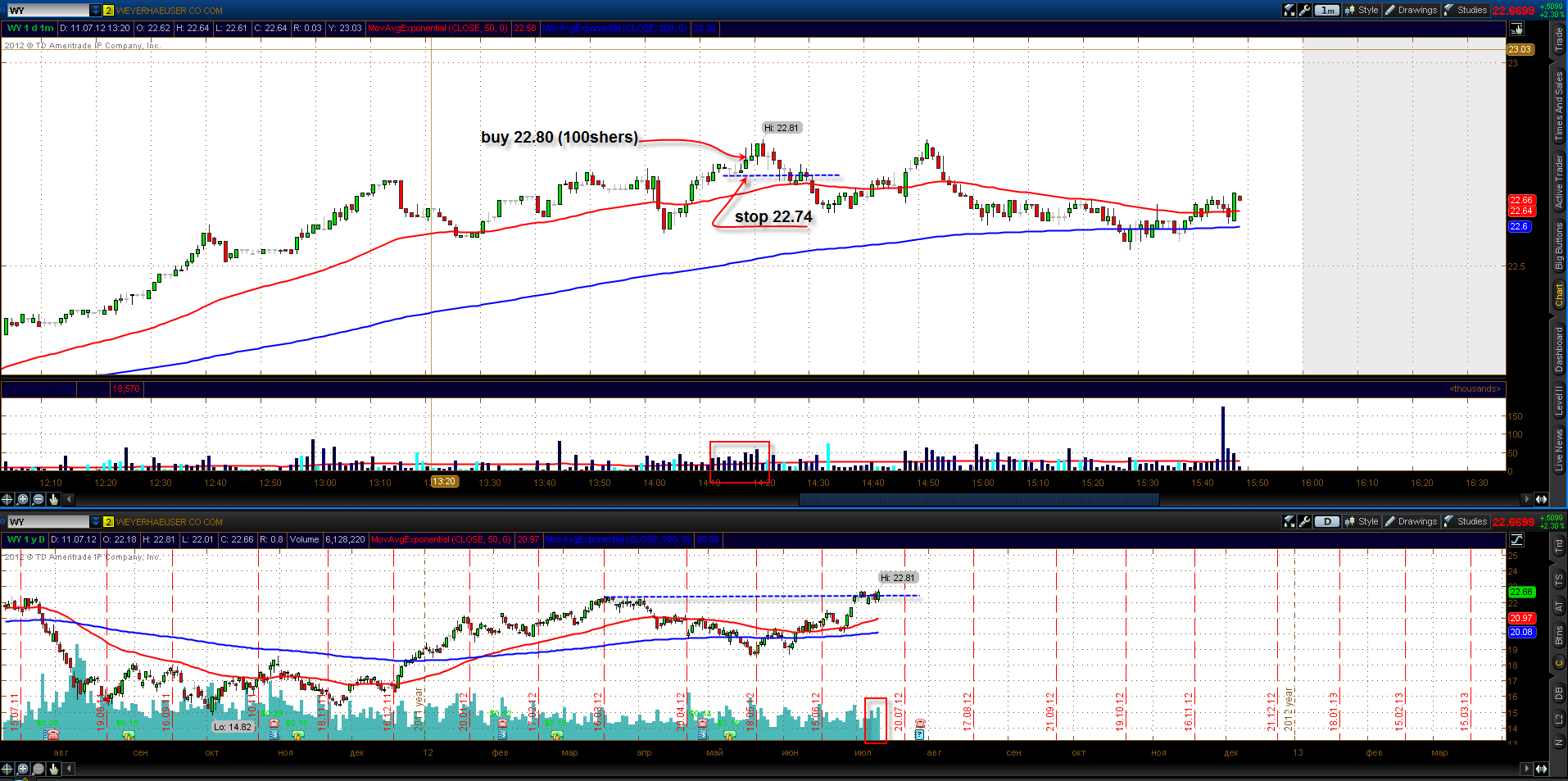Open lower chart's flask quick-study icon
This screenshot has width=1568, height=781.
tap(1289, 521)
